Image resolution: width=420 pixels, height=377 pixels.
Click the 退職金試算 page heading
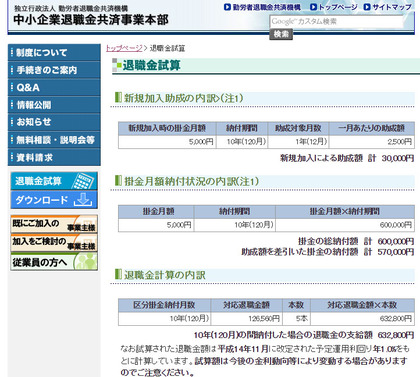click(x=151, y=65)
